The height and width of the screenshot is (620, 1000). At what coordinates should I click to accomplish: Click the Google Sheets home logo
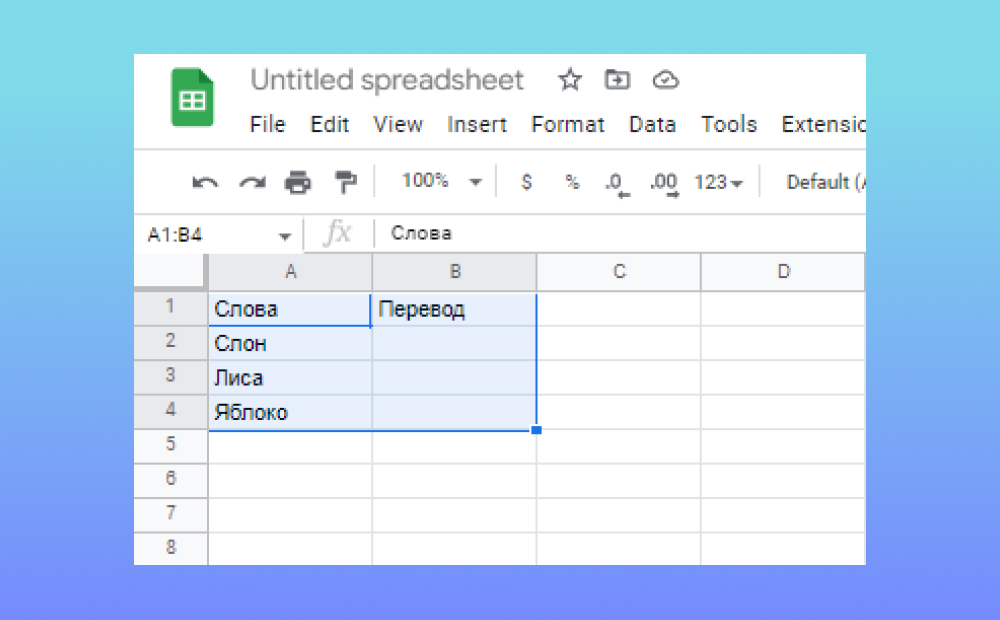[193, 98]
